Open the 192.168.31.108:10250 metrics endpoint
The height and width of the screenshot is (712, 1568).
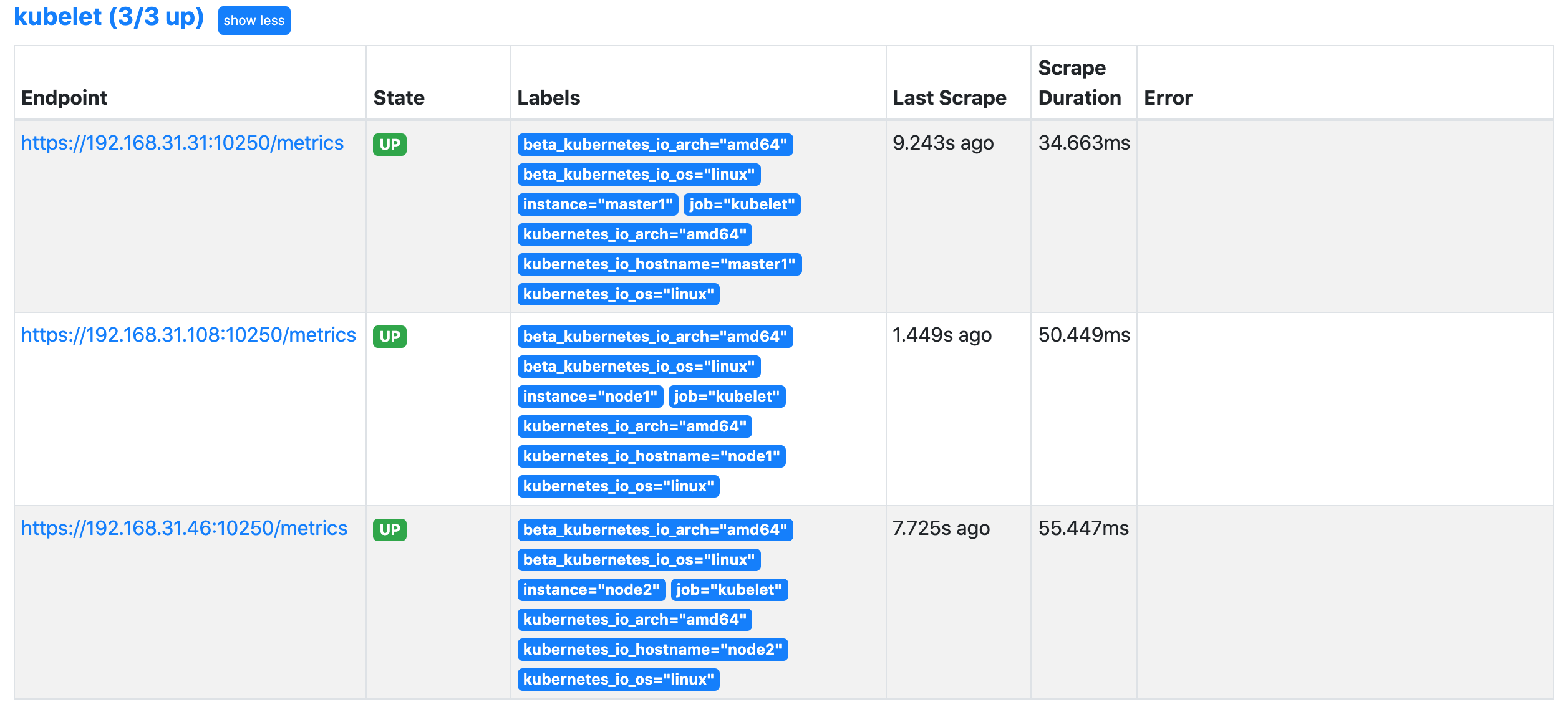pyautogui.click(x=188, y=335)
